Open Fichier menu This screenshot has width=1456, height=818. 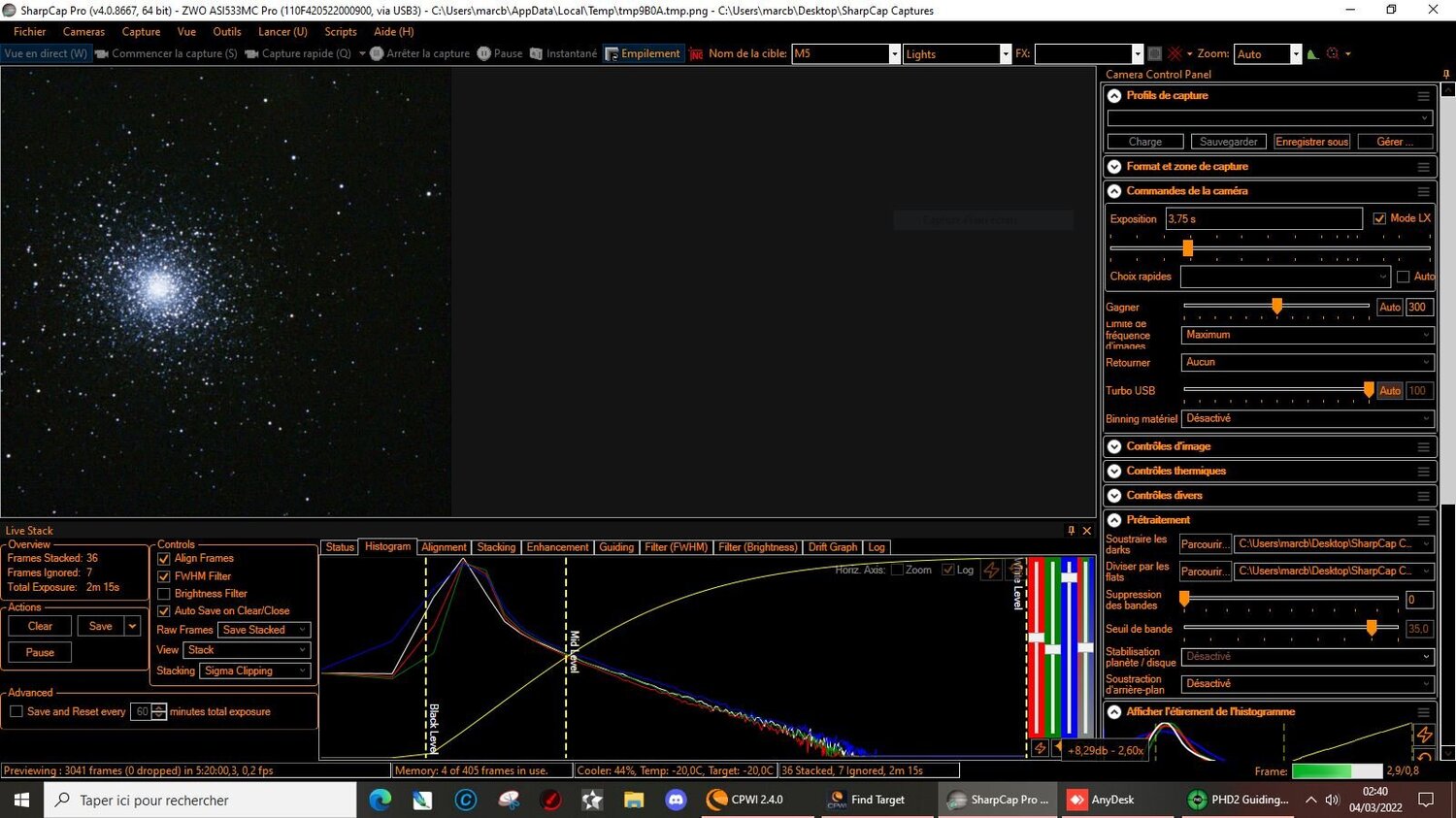pyautogui.click(x=29, y=32)
